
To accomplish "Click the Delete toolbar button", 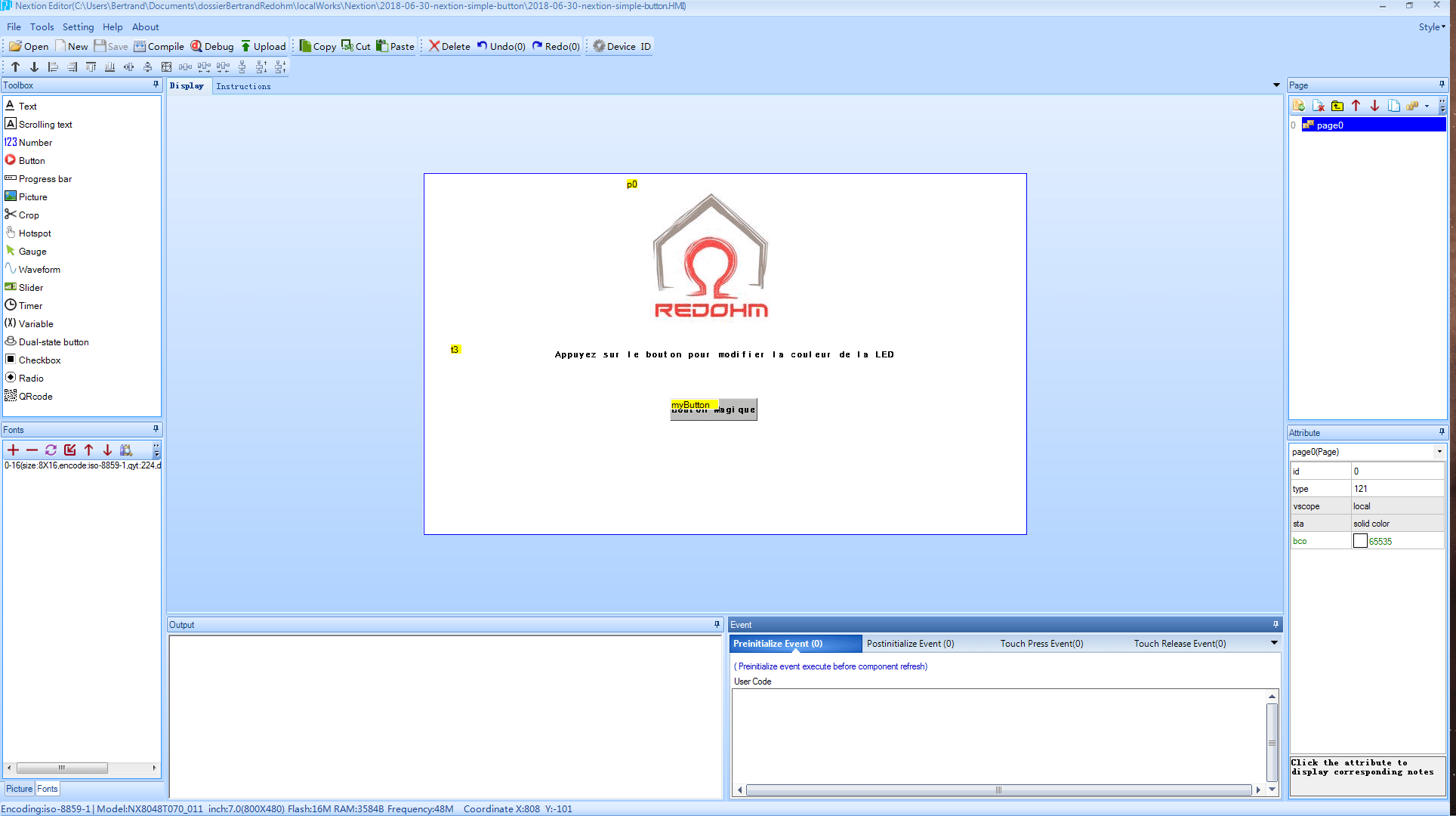I will pyautogui.click(x=449, y=46).
